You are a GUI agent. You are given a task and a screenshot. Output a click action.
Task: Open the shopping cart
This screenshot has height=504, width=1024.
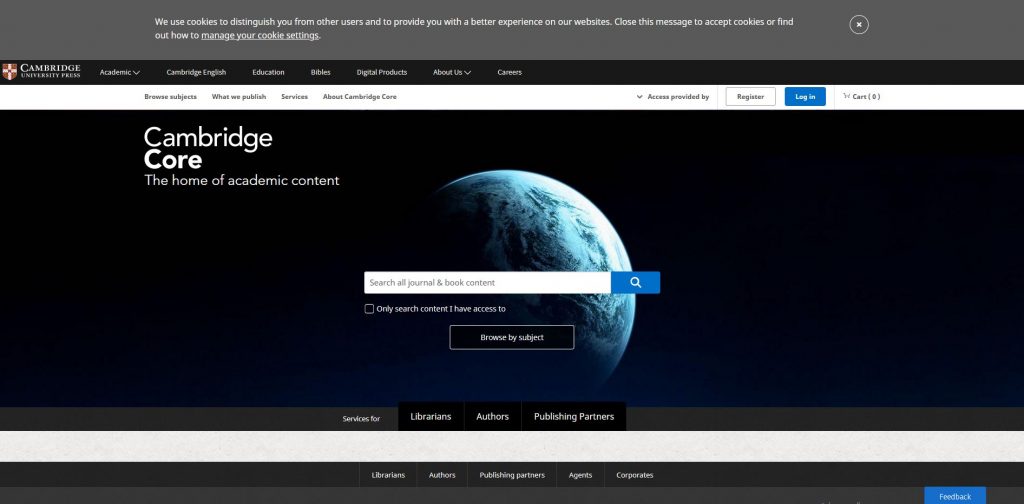point(861,97)
